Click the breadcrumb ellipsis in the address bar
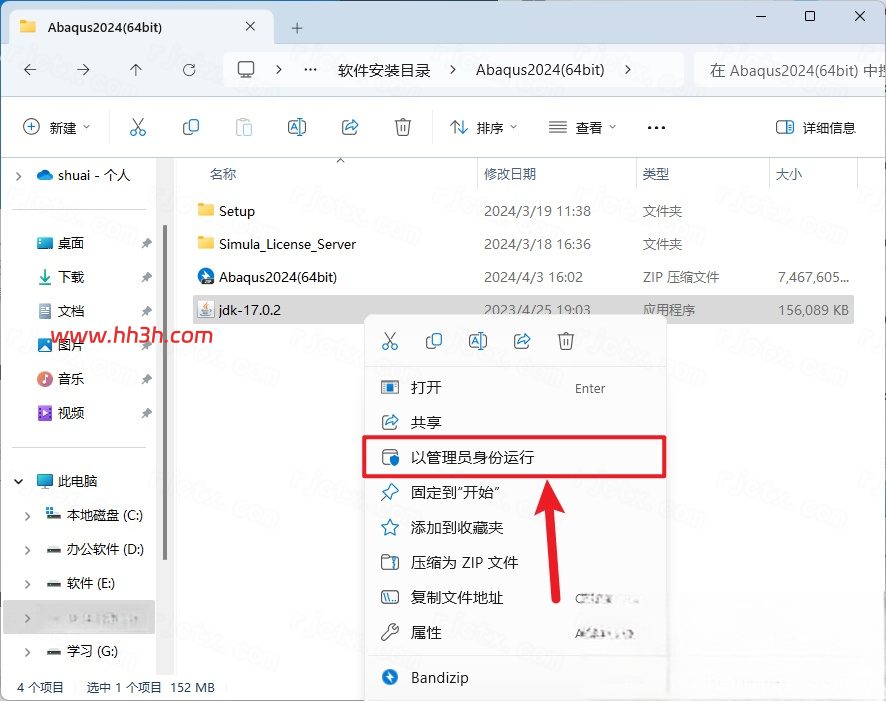886x701 pixels. click(x=310, y=70)
